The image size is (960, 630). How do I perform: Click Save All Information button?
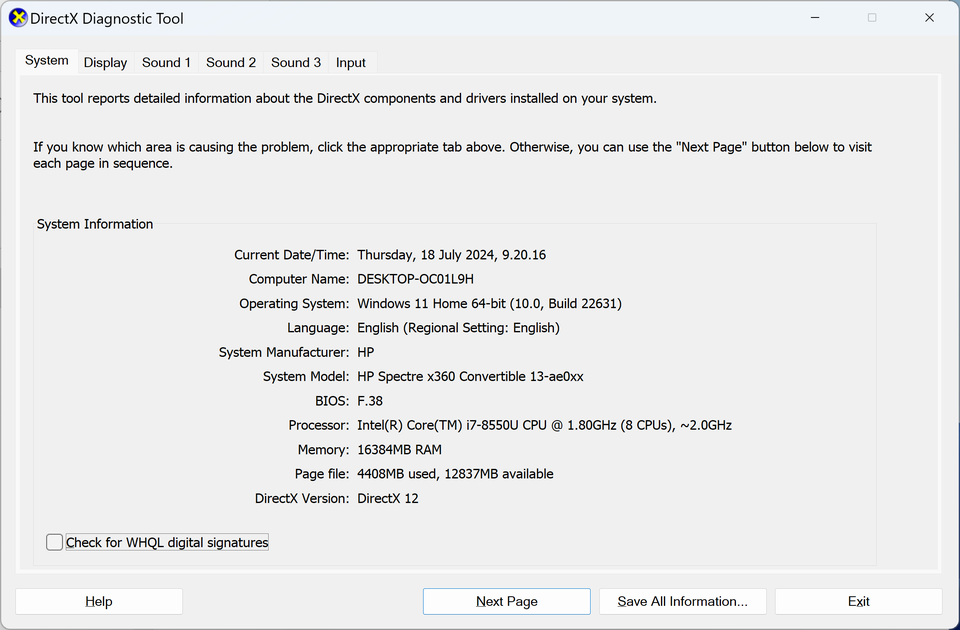[x=682, y=601]
